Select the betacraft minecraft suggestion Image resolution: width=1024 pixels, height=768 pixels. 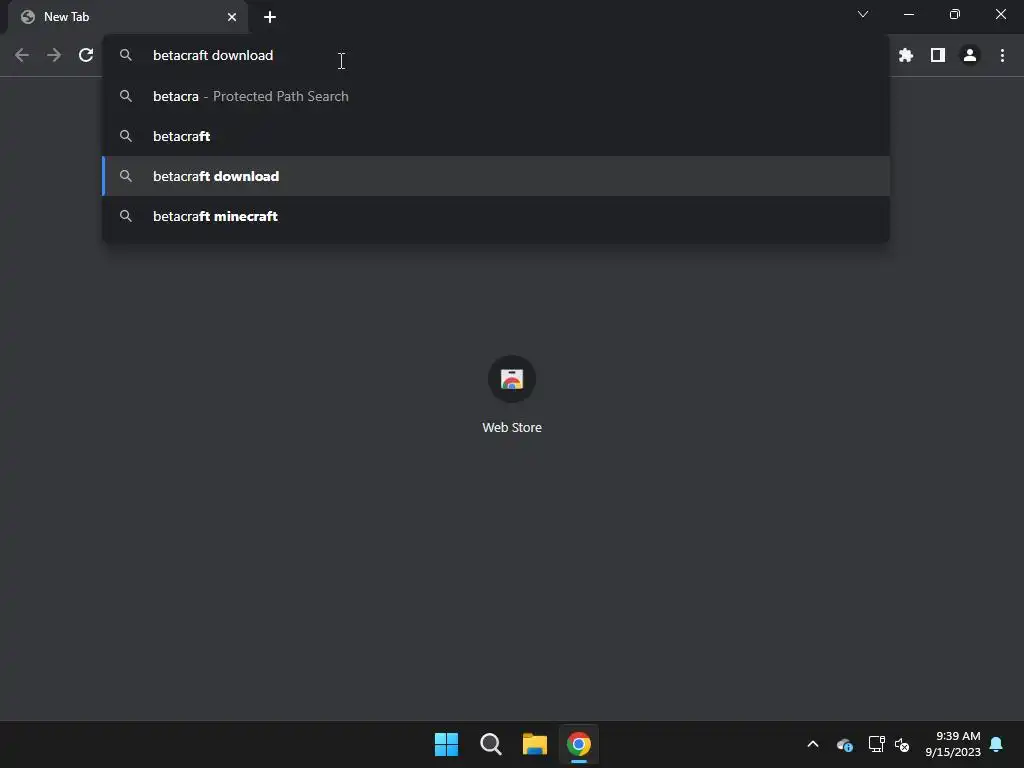[496, 216]
